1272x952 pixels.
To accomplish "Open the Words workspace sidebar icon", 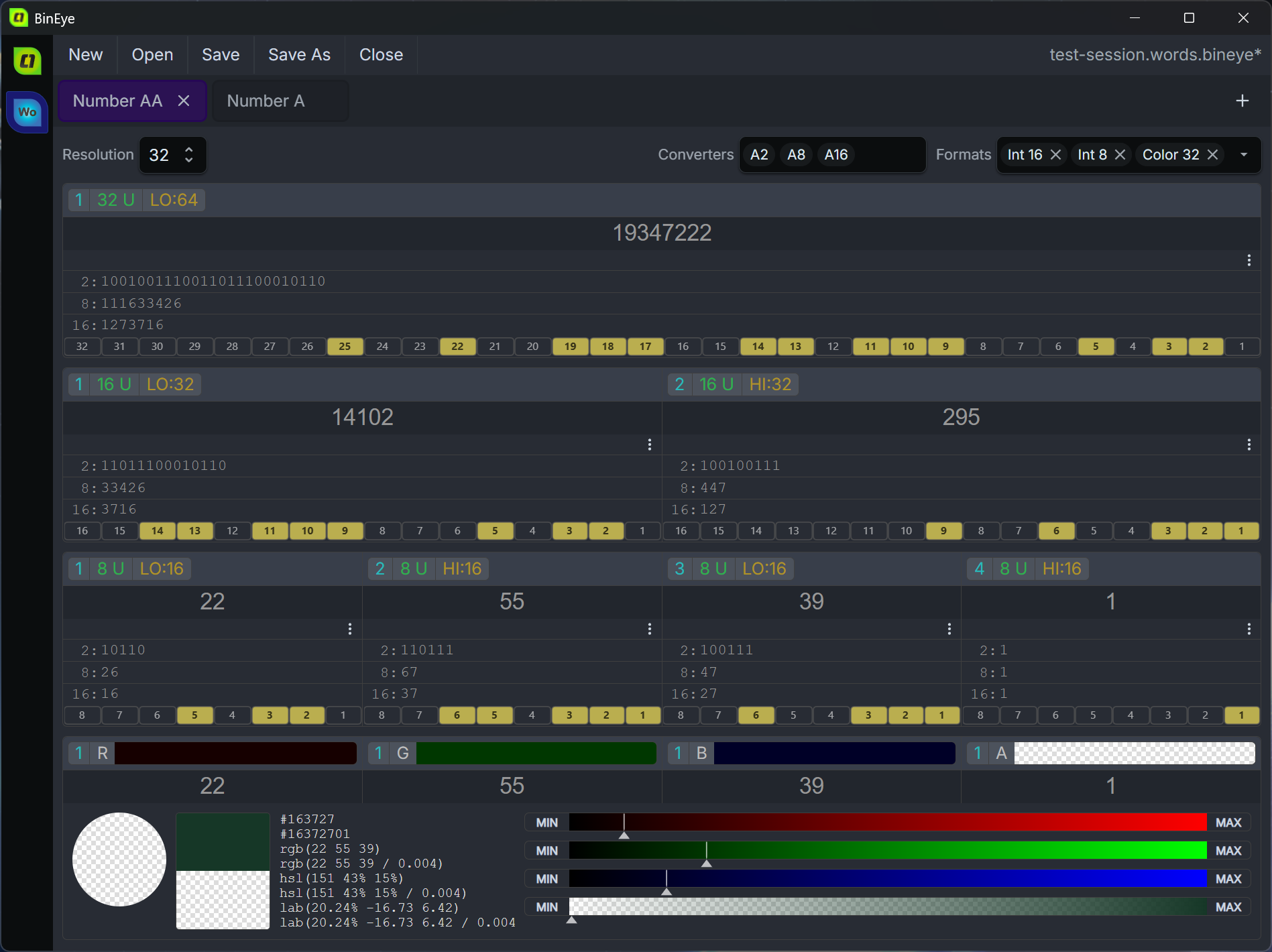I will 27,111.
